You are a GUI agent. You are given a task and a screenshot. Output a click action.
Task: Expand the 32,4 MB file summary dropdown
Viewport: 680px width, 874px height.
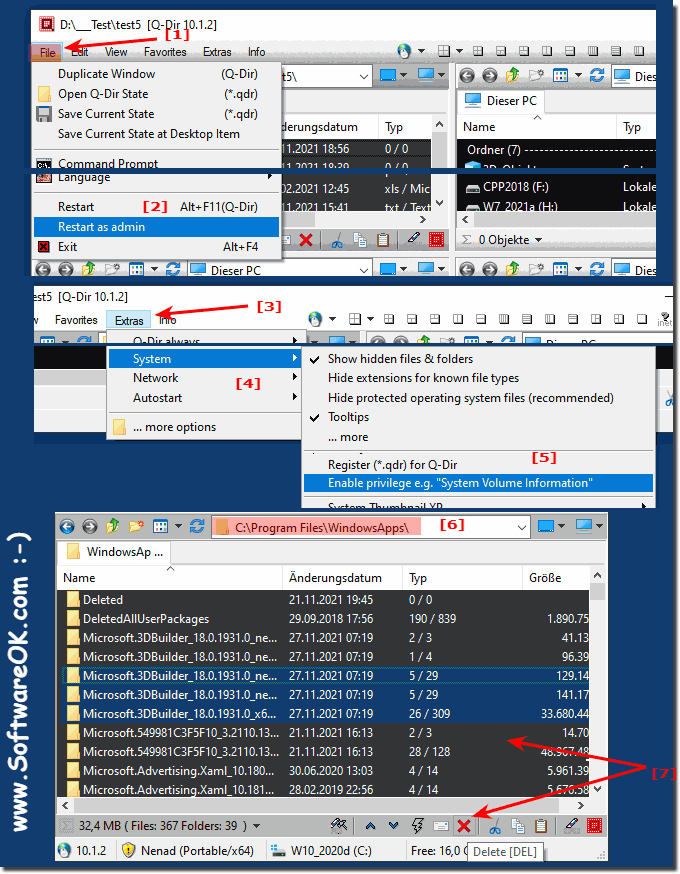[x=256, y=826]
